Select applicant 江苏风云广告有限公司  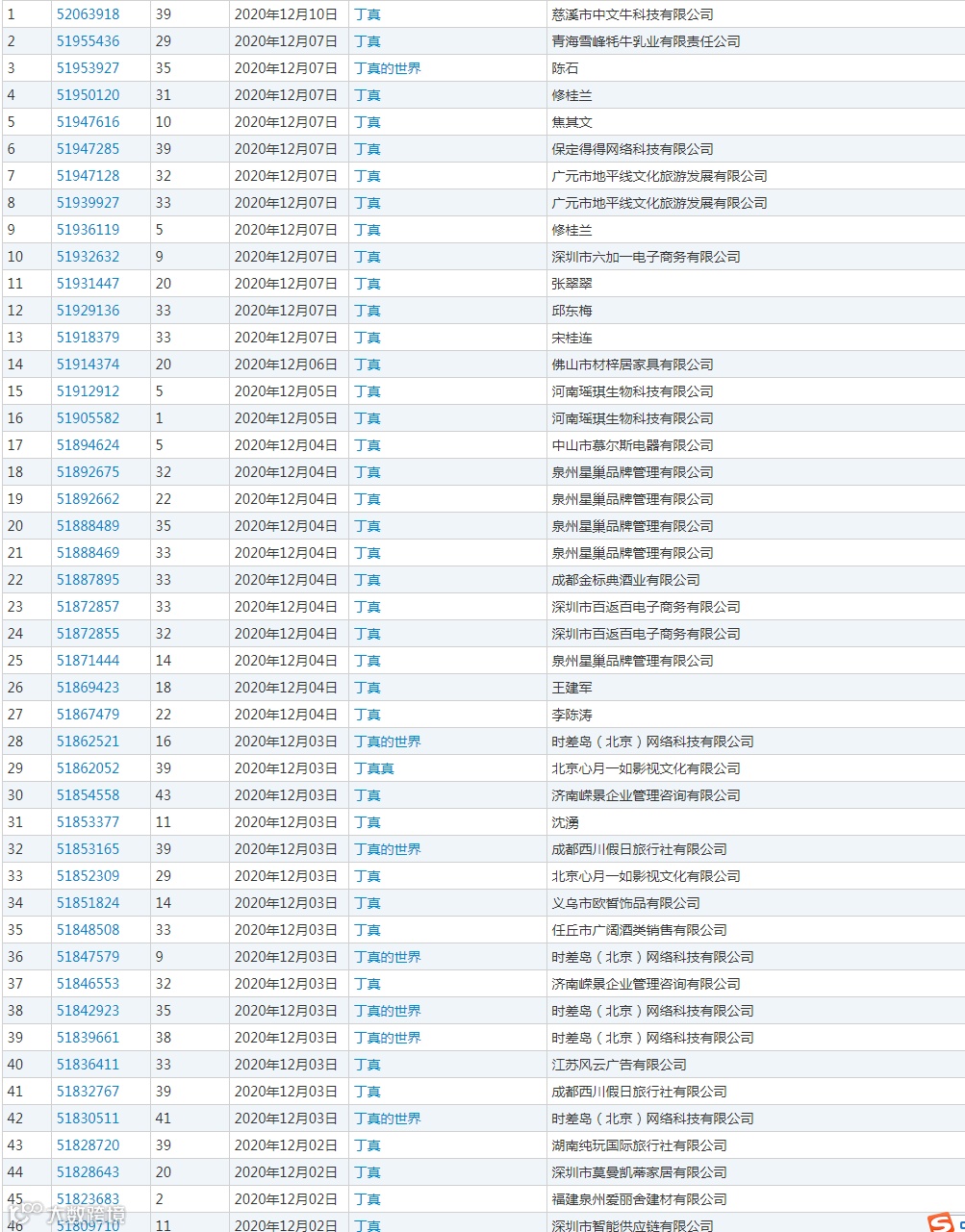pos(620,1065)
